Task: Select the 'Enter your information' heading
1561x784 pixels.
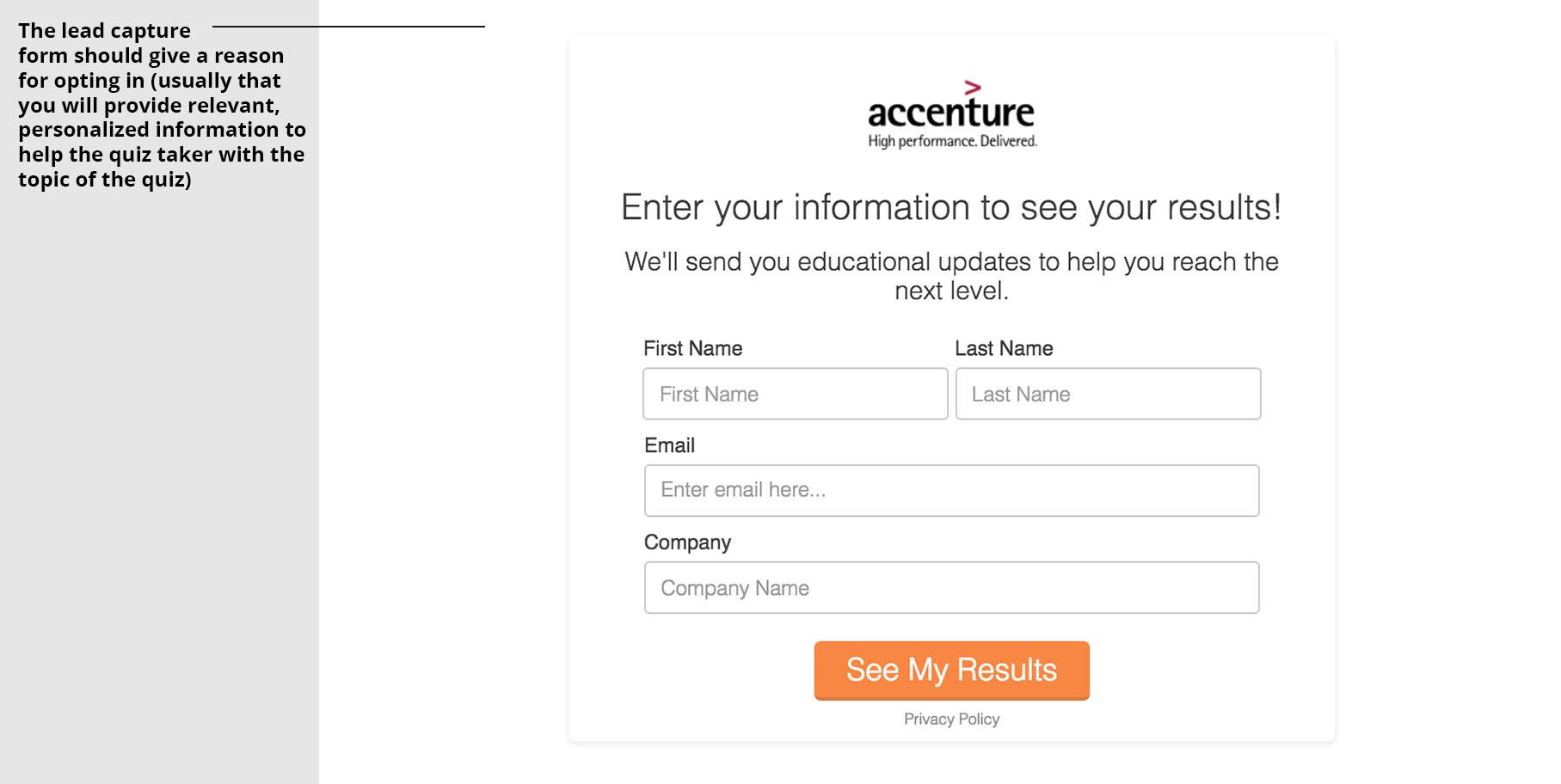Action: click(951, 207)
